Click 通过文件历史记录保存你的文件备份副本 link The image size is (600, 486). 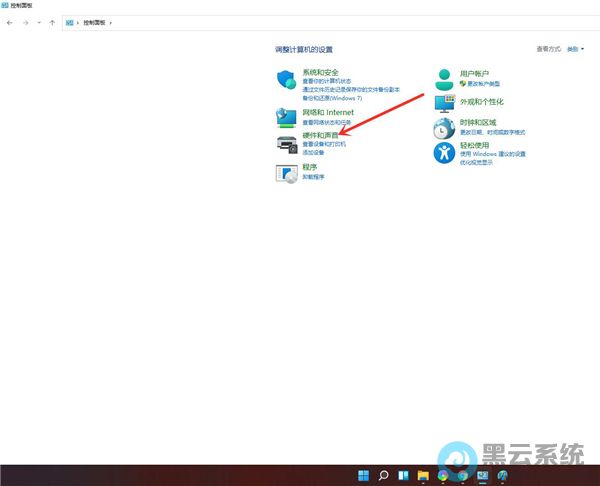[x=351, y=90]
